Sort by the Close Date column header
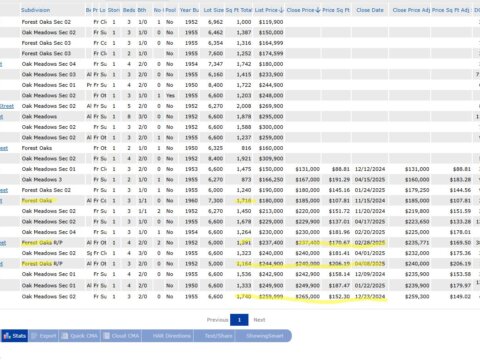The height and width of the screenshot is (360, 480). point(370,10)
